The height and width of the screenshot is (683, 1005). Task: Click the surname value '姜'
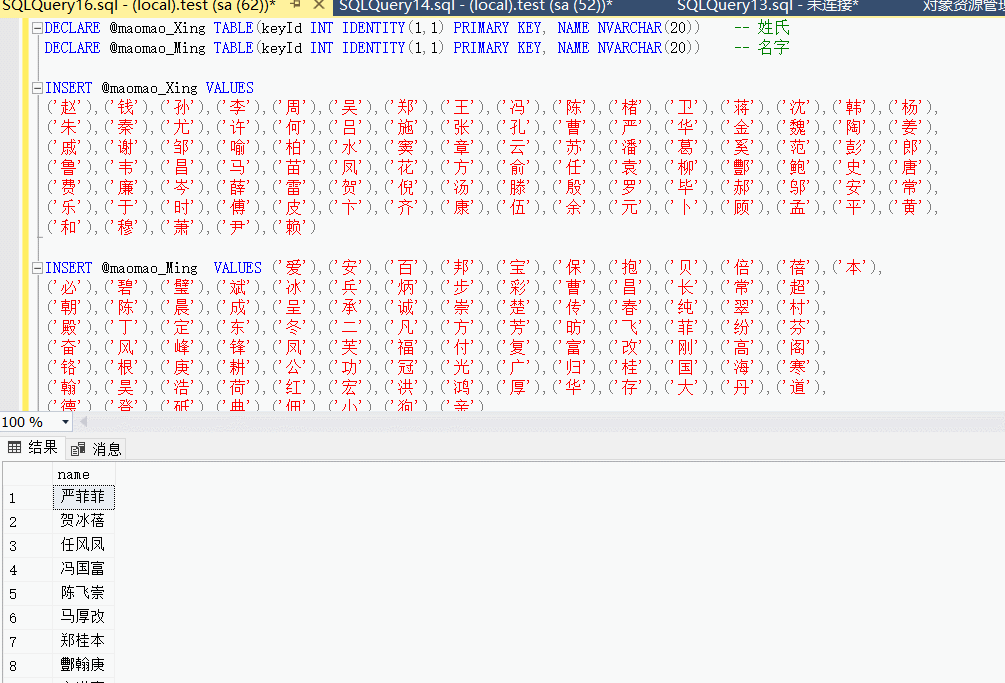[x=910, y=128]
